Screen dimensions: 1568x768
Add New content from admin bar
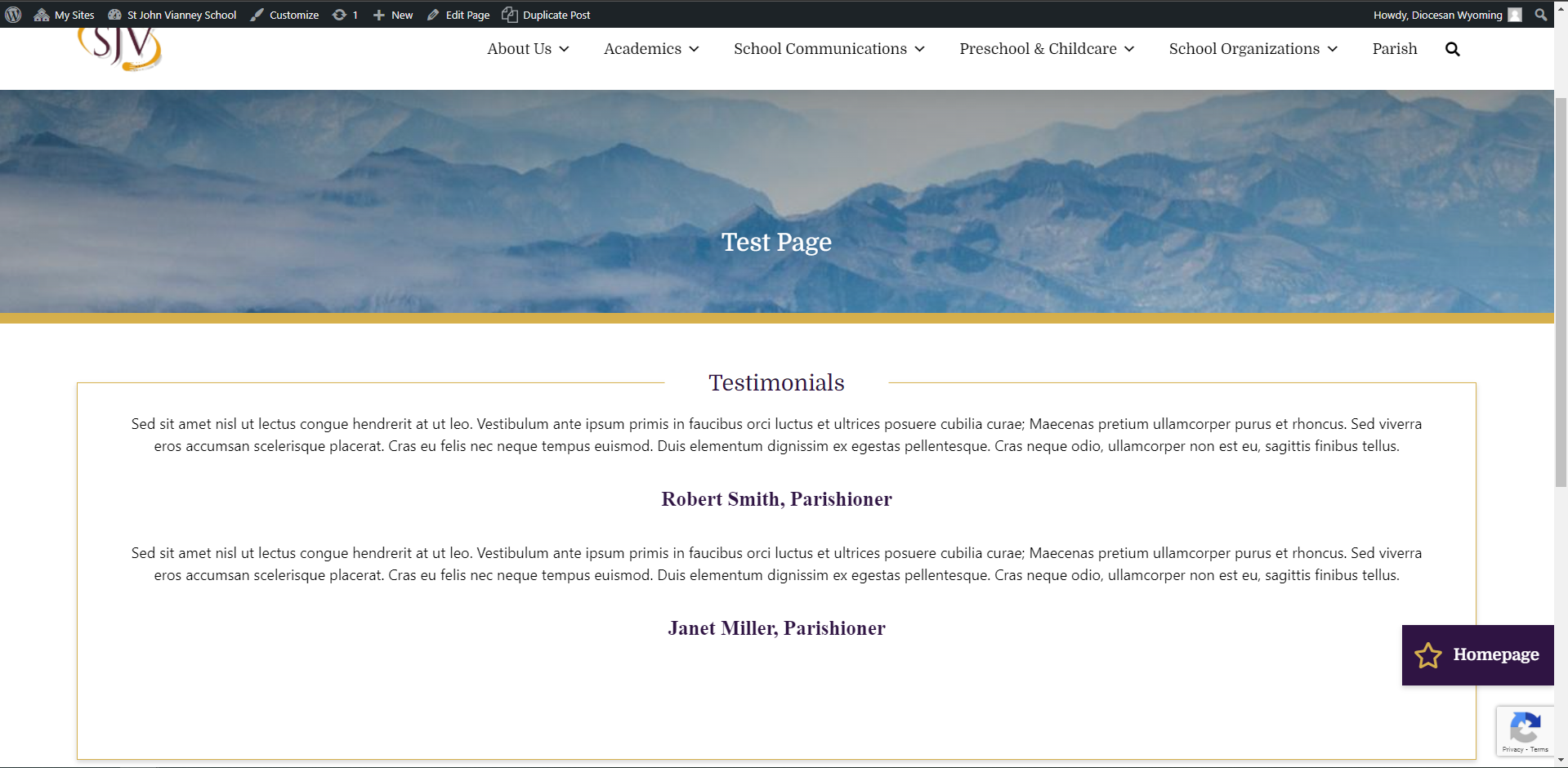pyautogui.click(x=393, y=15)
